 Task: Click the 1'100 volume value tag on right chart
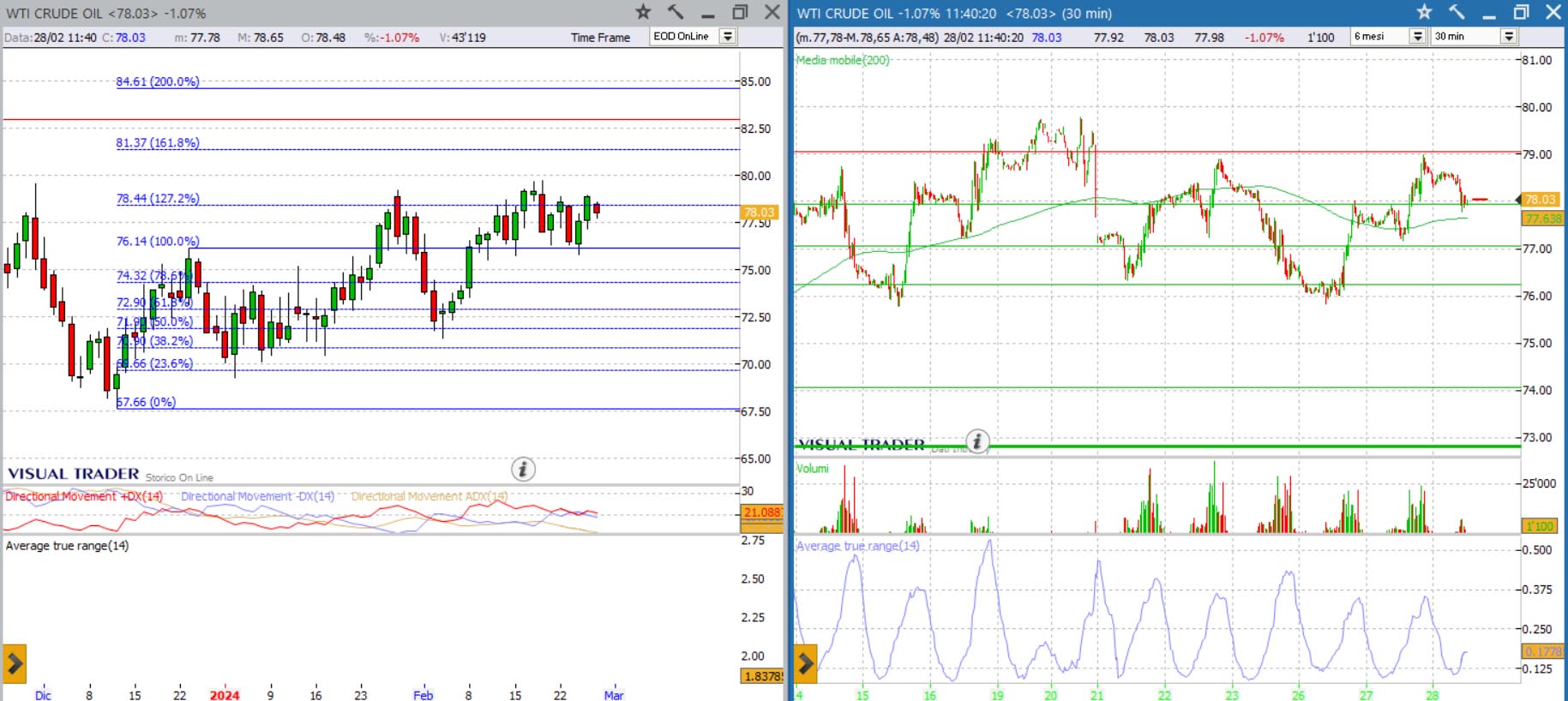[1540, 526]
